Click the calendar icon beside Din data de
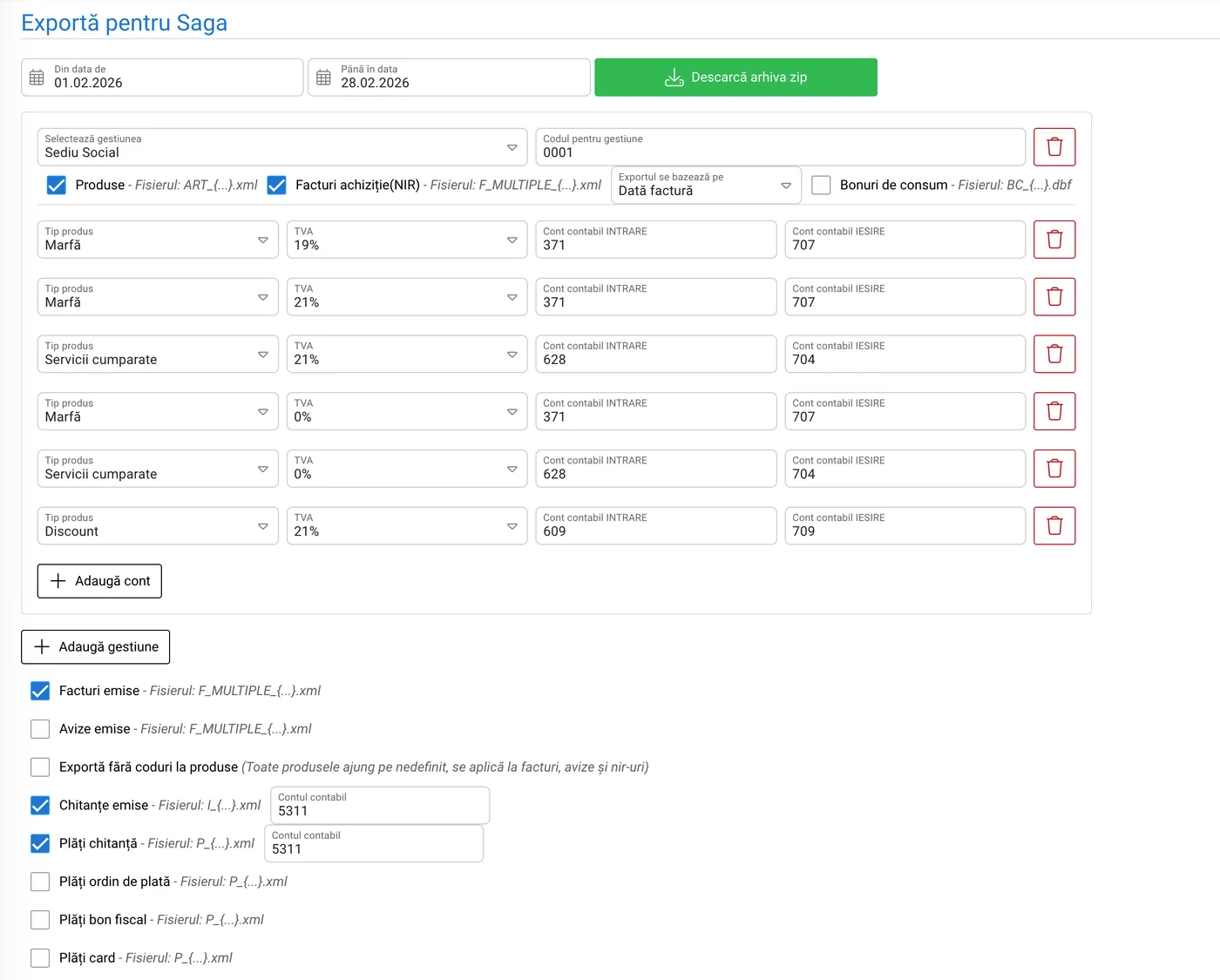The width and height of the screenshot is (1220, 980). [37, 78]
